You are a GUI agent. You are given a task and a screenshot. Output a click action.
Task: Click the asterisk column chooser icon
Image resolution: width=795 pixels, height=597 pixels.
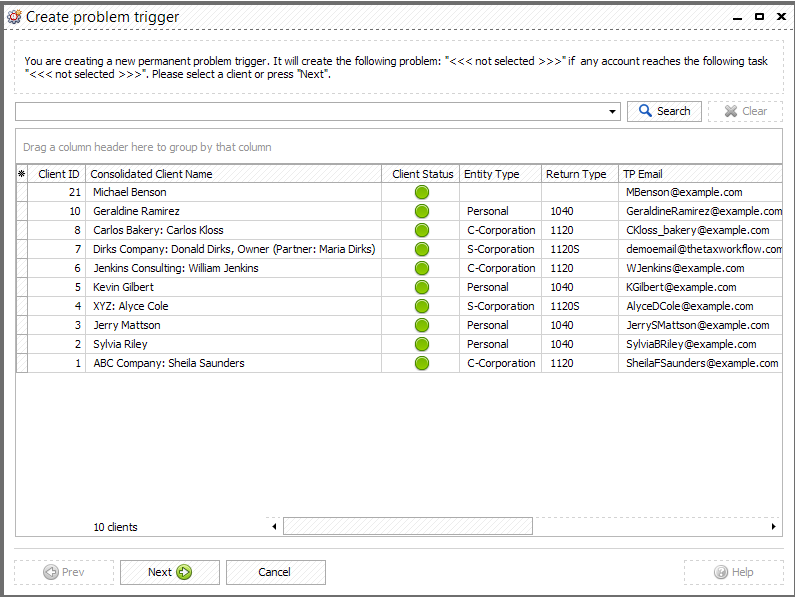pyautogui.click(x=21, y=174)
